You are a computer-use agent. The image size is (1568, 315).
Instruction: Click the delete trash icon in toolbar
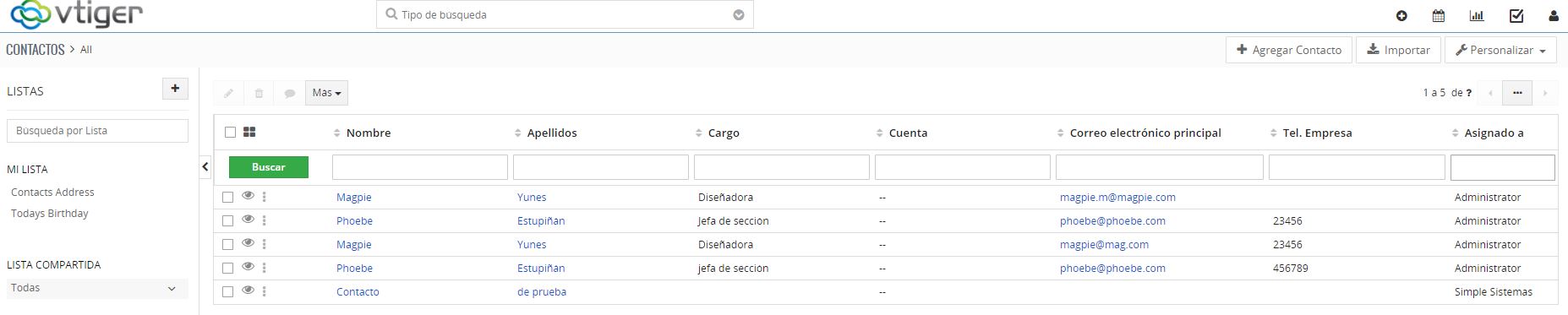click(260, 93)
